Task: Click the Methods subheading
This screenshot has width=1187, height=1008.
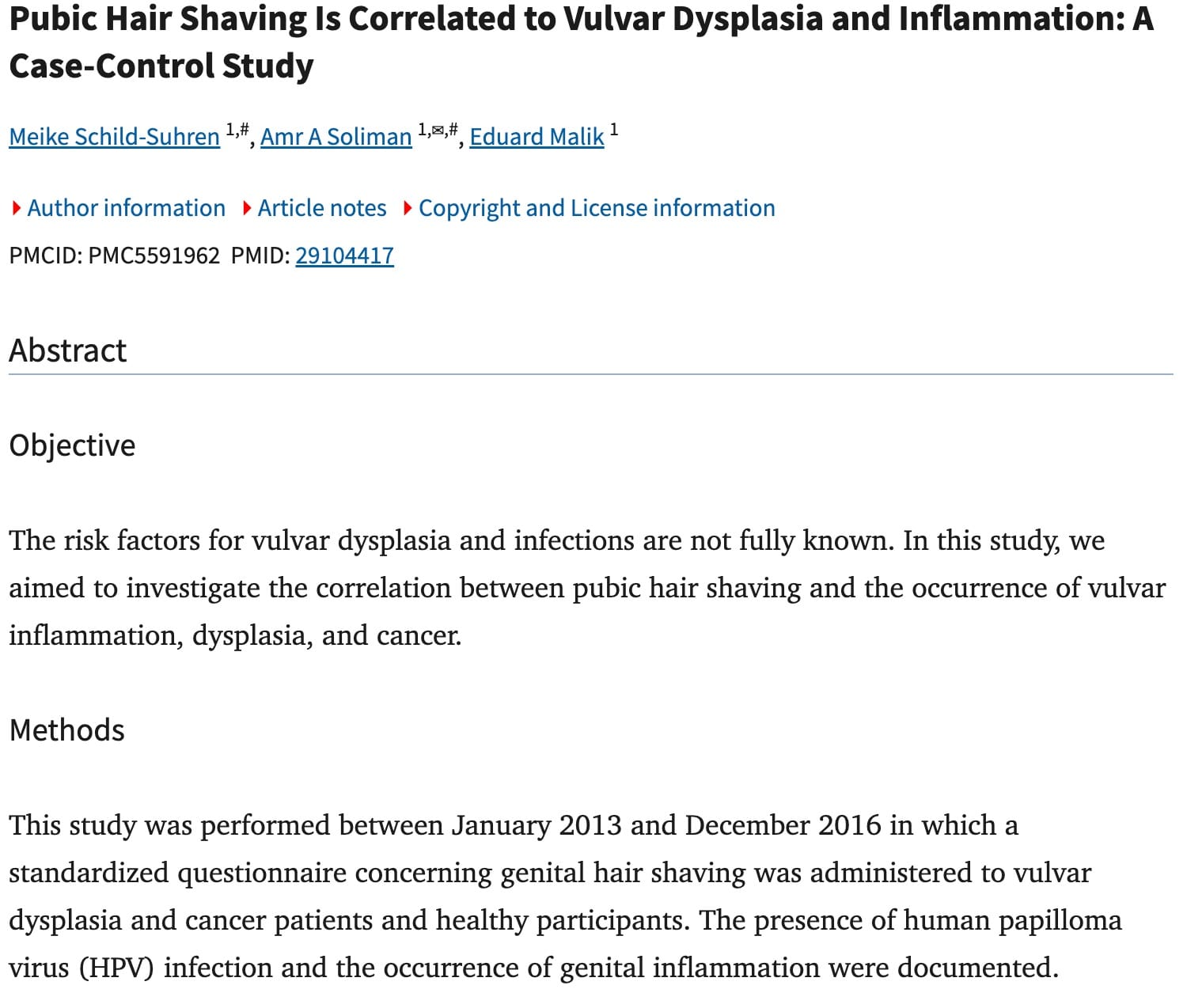Action: [x=66, y=730]
